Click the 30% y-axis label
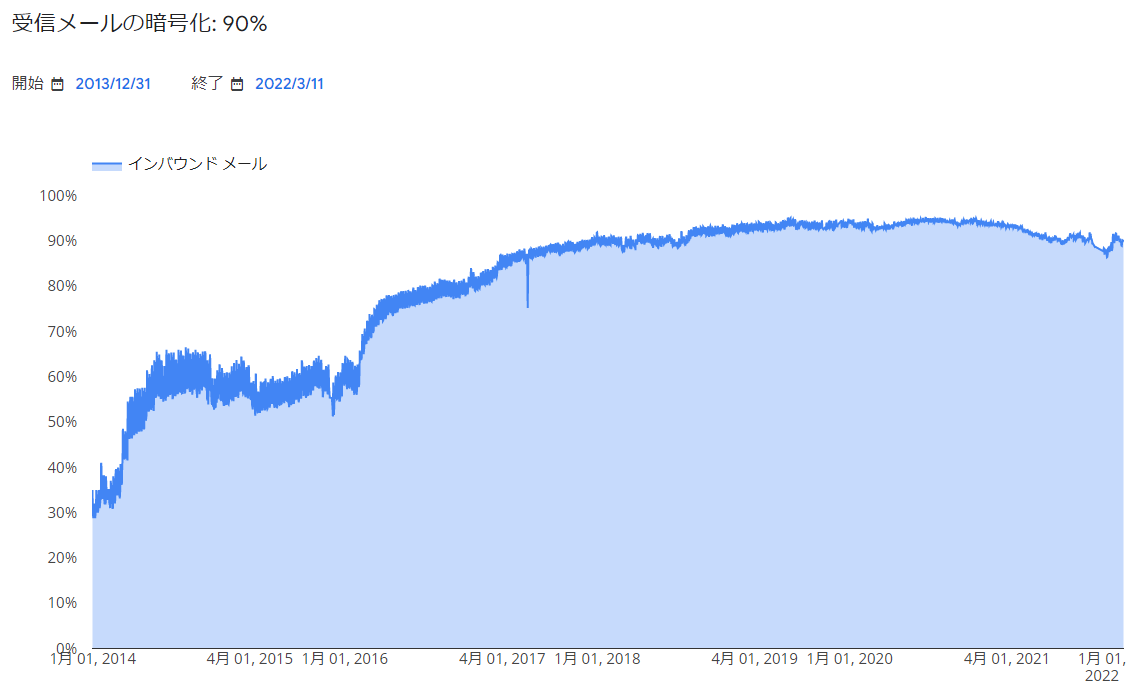Screen dimensions: 1138x695 click(62, 512)
